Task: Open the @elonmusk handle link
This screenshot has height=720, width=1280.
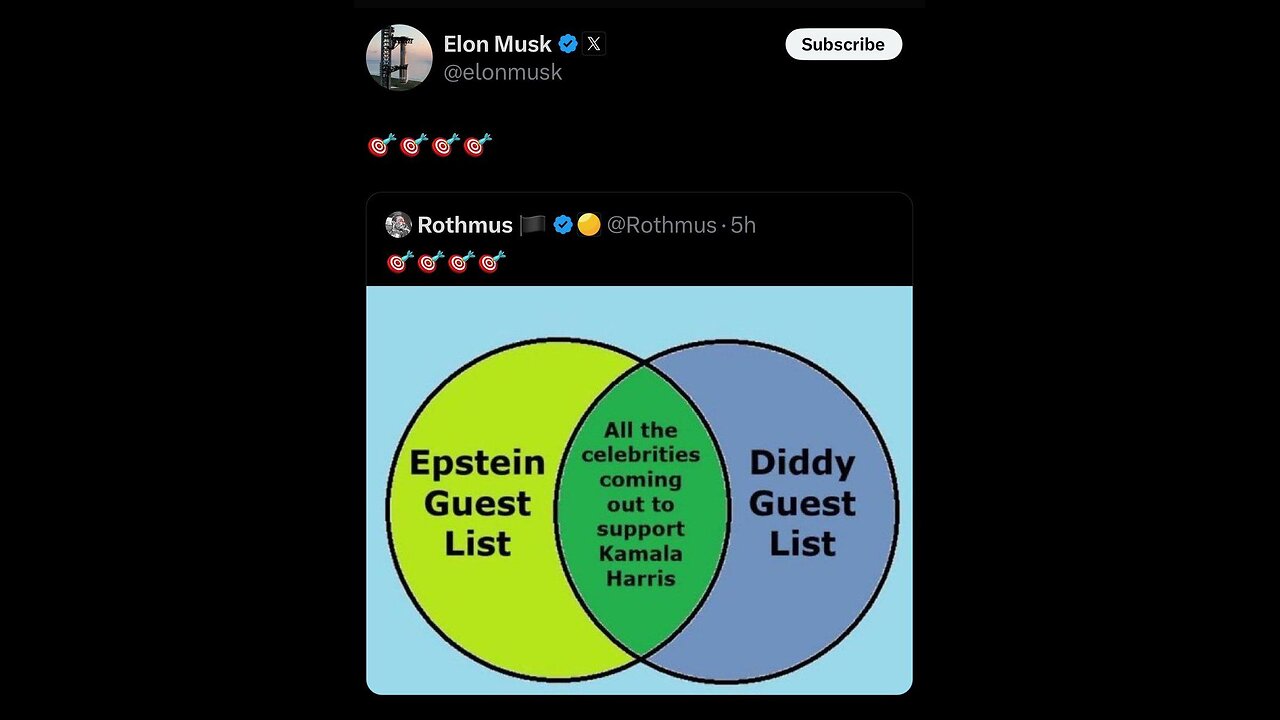Action: click(502, 72)
